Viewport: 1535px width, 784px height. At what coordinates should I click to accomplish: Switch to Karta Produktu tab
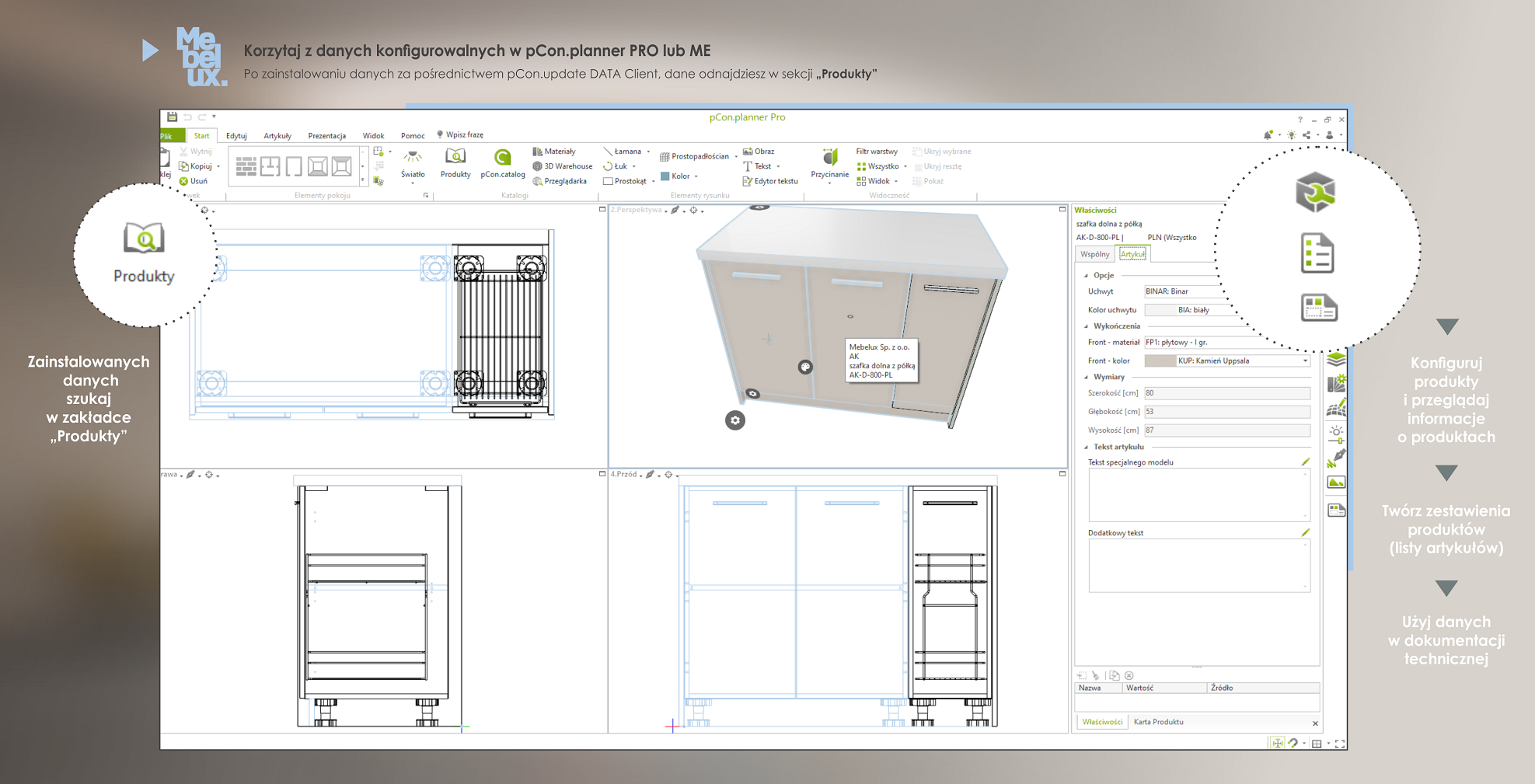point(1158,722)
